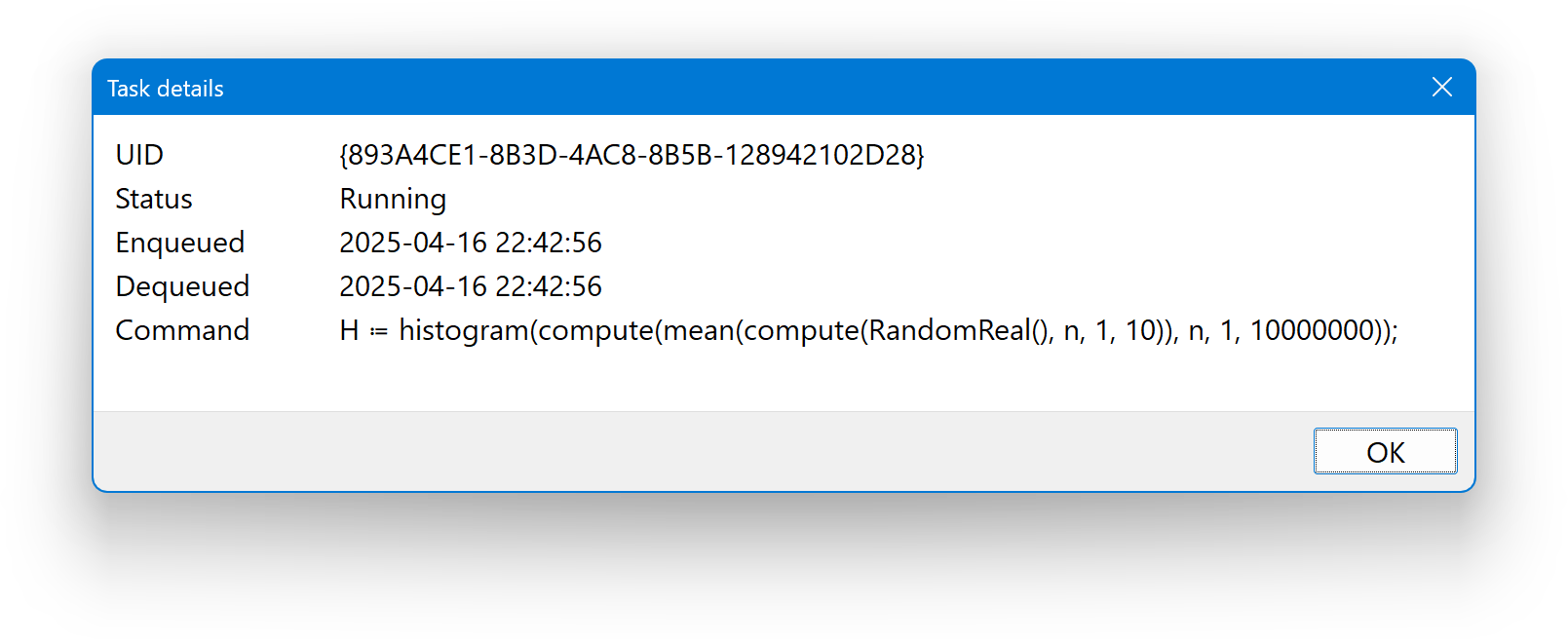
Task: Select the UID value text
Action: [x=631, y=155]
